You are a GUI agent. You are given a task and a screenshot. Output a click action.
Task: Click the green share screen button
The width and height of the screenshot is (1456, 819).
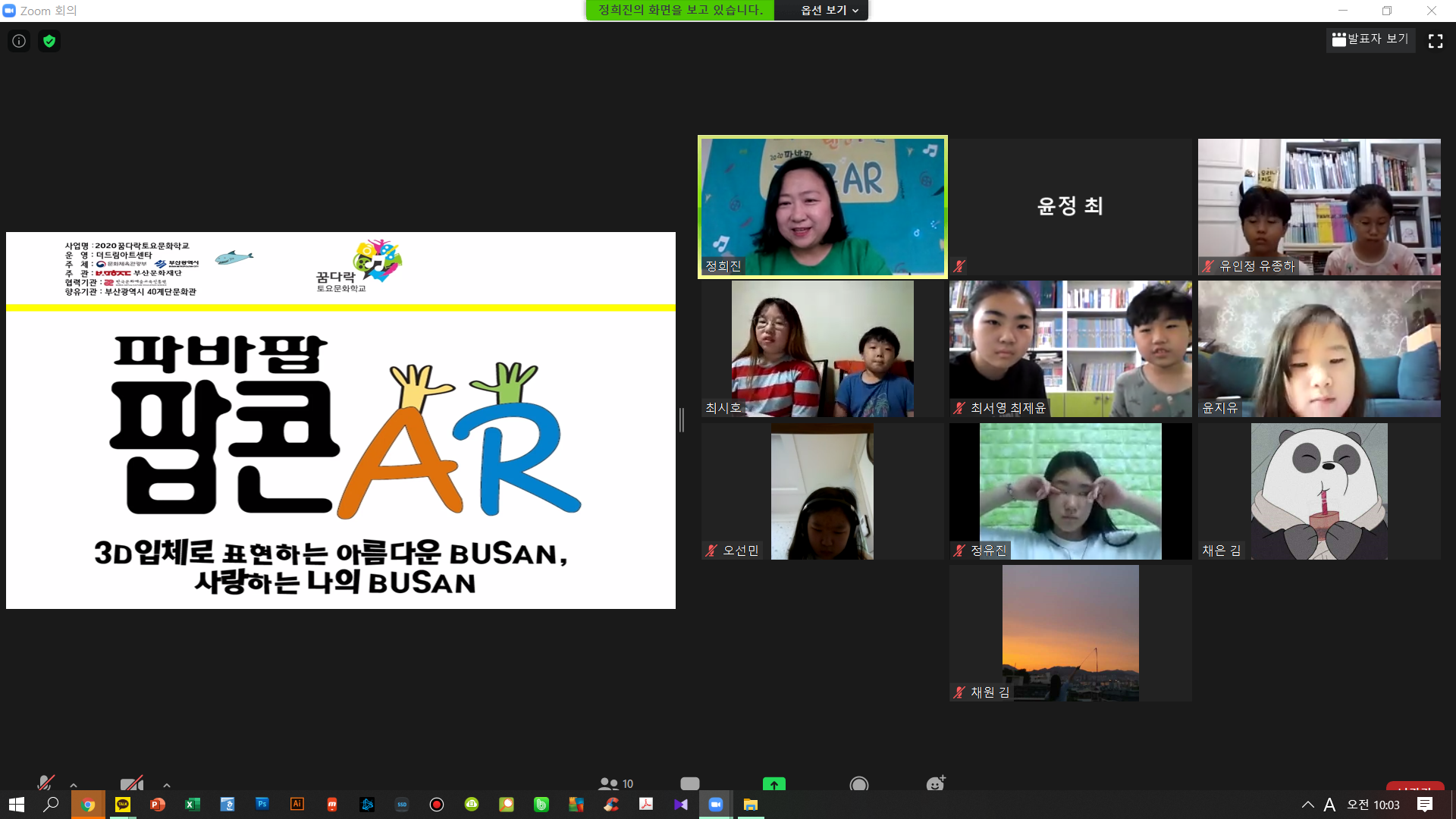pyautogui.click(x=774, y=783)
